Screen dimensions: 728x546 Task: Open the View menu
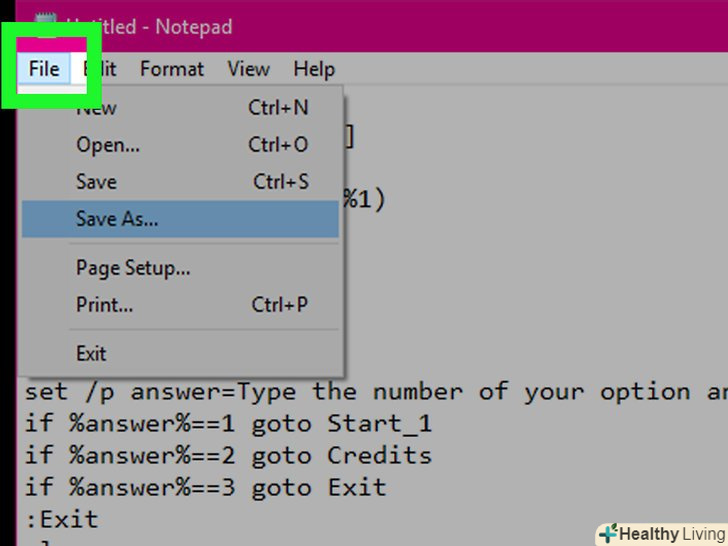point(248,69)
